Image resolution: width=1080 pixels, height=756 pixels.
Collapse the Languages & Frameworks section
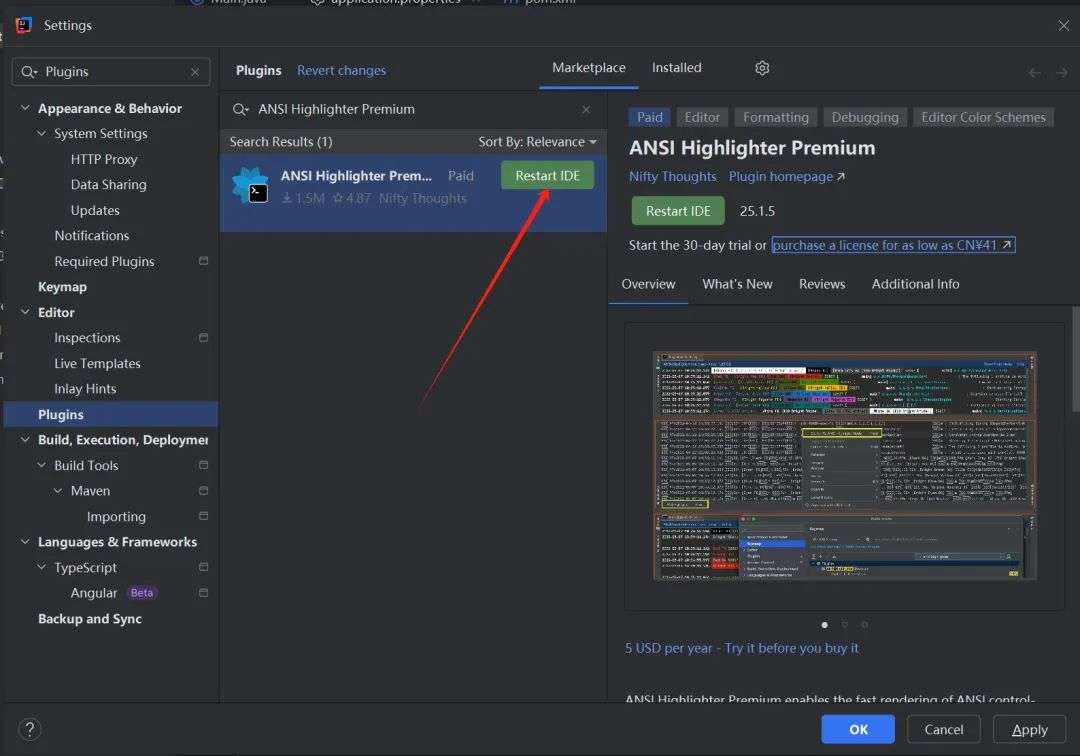[x=25, y=542]
